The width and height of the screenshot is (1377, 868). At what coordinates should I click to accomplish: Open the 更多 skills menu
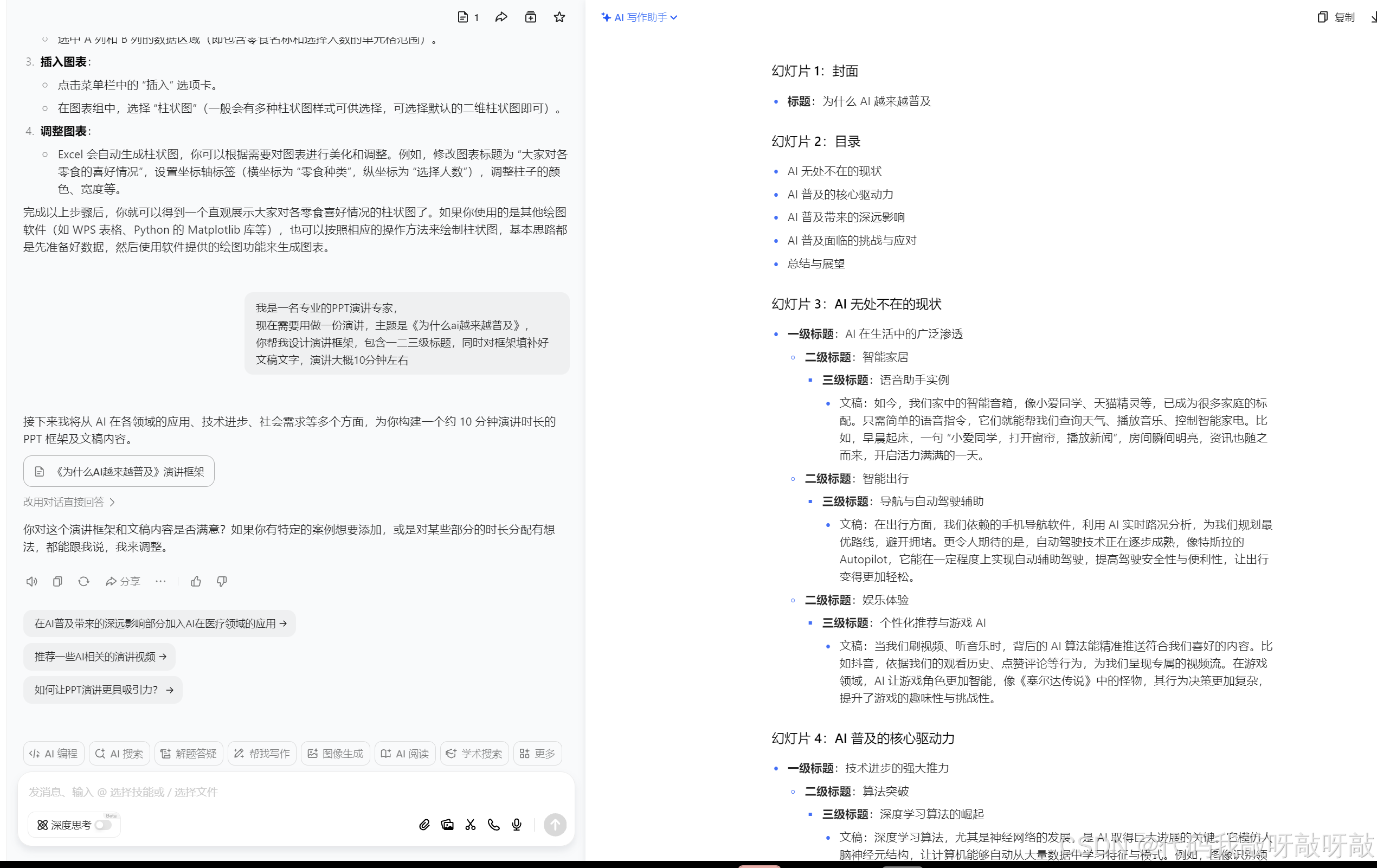pos(537,753)
